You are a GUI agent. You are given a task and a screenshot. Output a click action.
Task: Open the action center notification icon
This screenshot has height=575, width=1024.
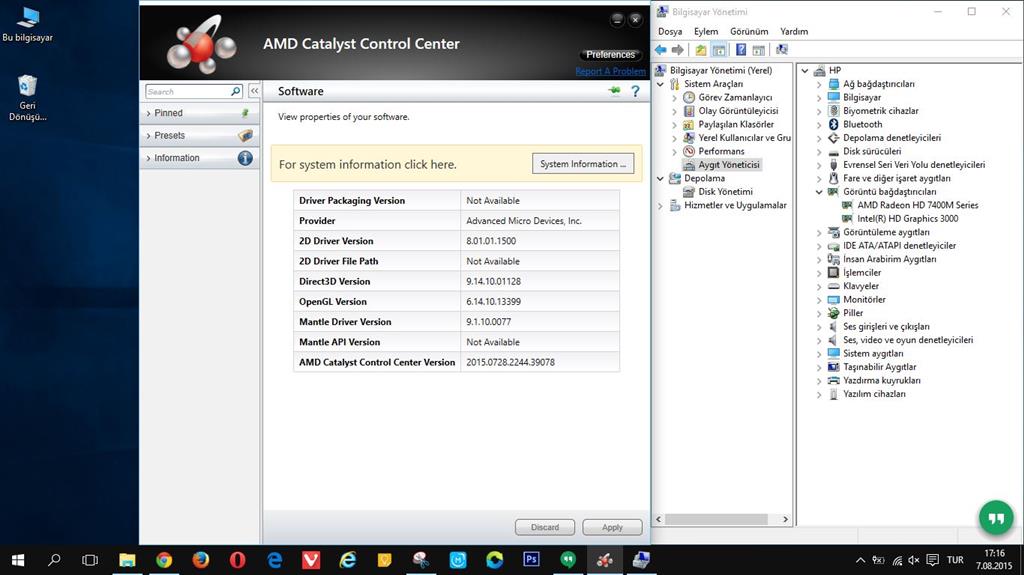933,561
